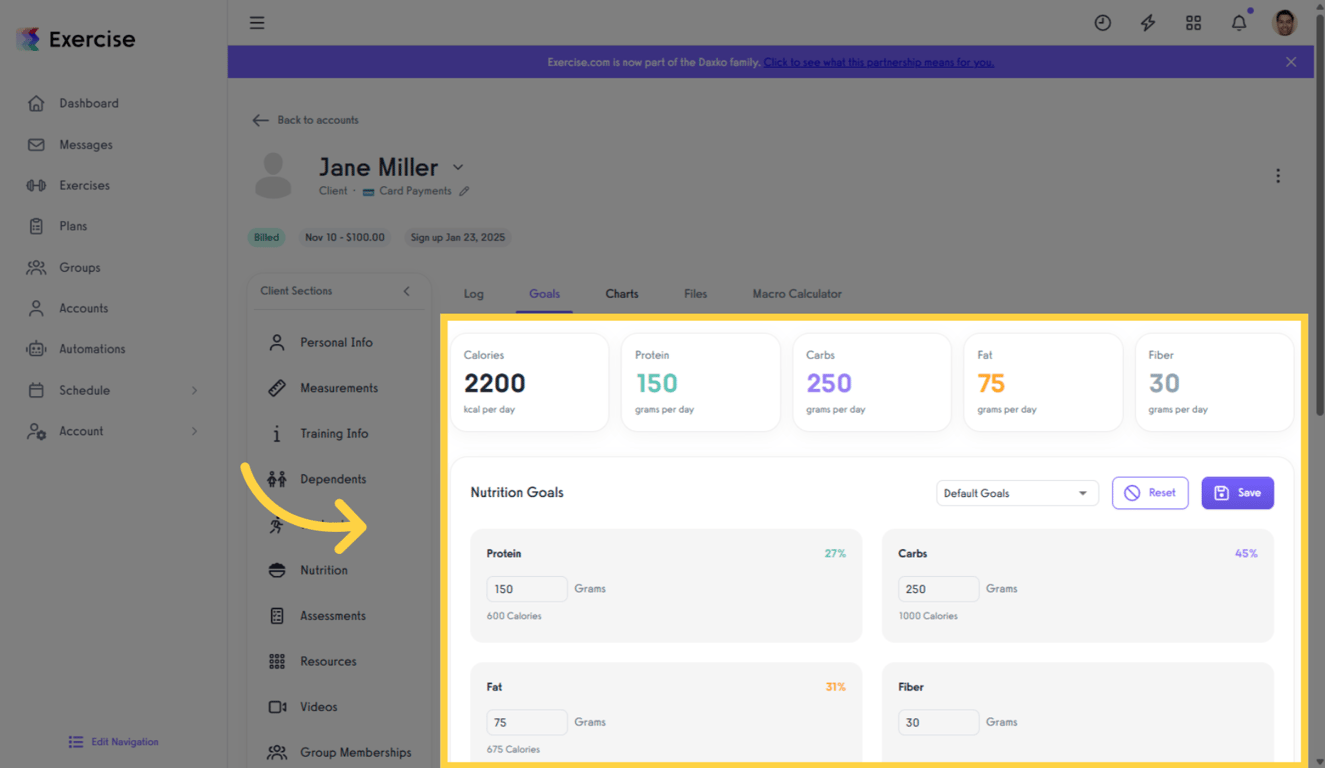The width and height of the screenshot is (1325, 768).
Task: Expand the chevron next to Jane Miller
Action: pos(458,167)
